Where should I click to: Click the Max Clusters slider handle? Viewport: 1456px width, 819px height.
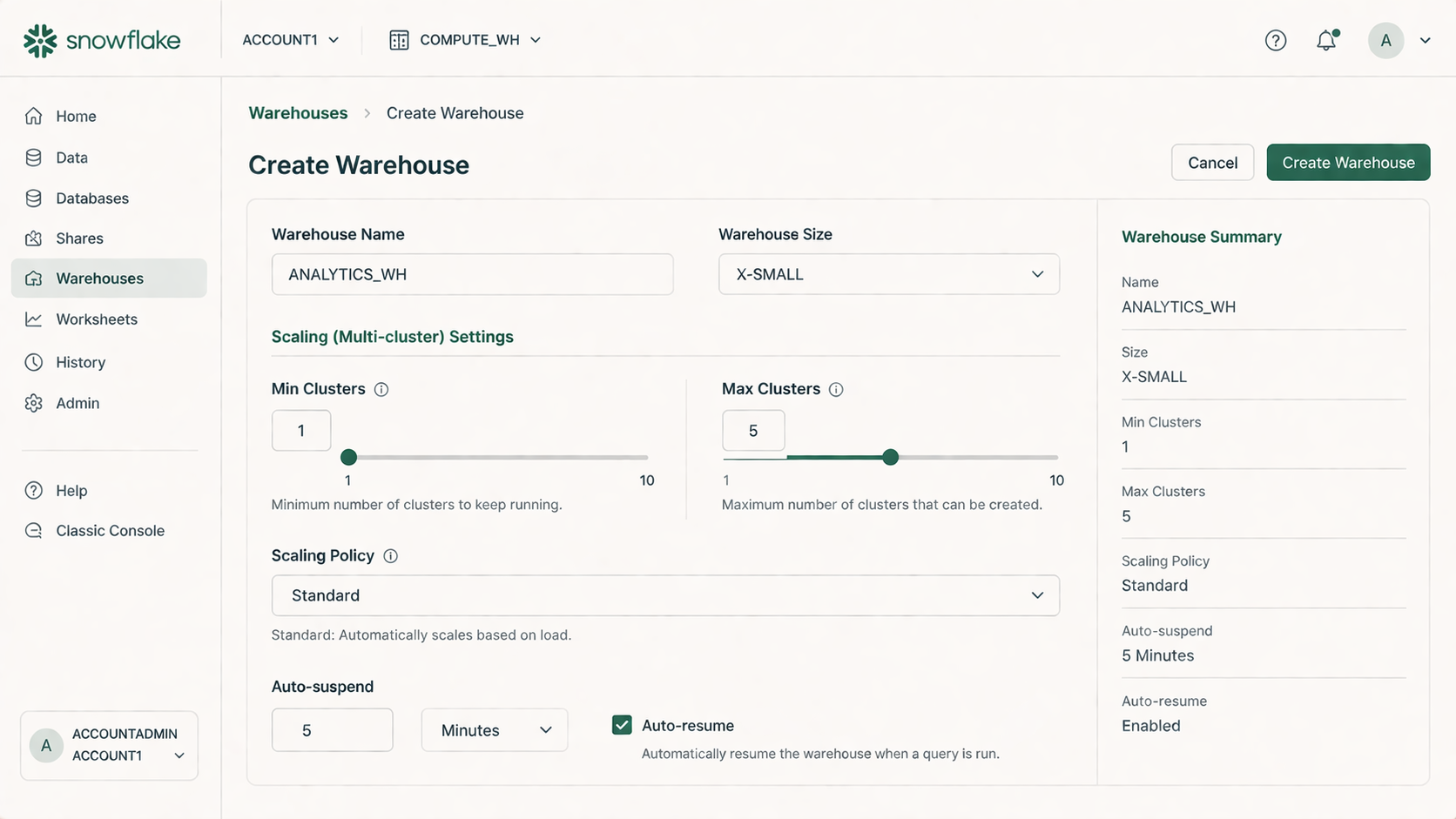tap(890, 457)
